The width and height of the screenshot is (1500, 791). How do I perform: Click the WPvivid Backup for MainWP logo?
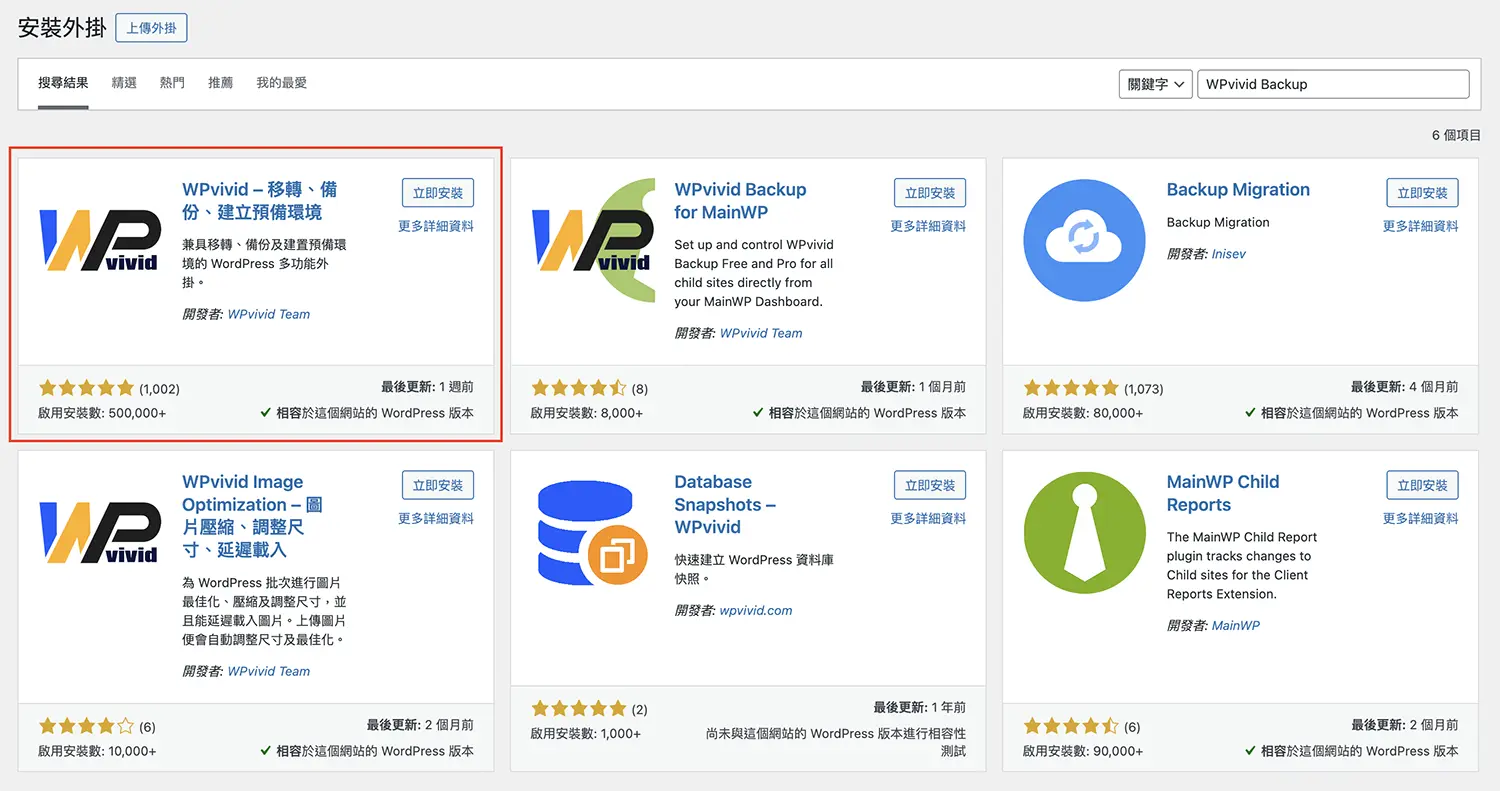click(x=592, y=240)
